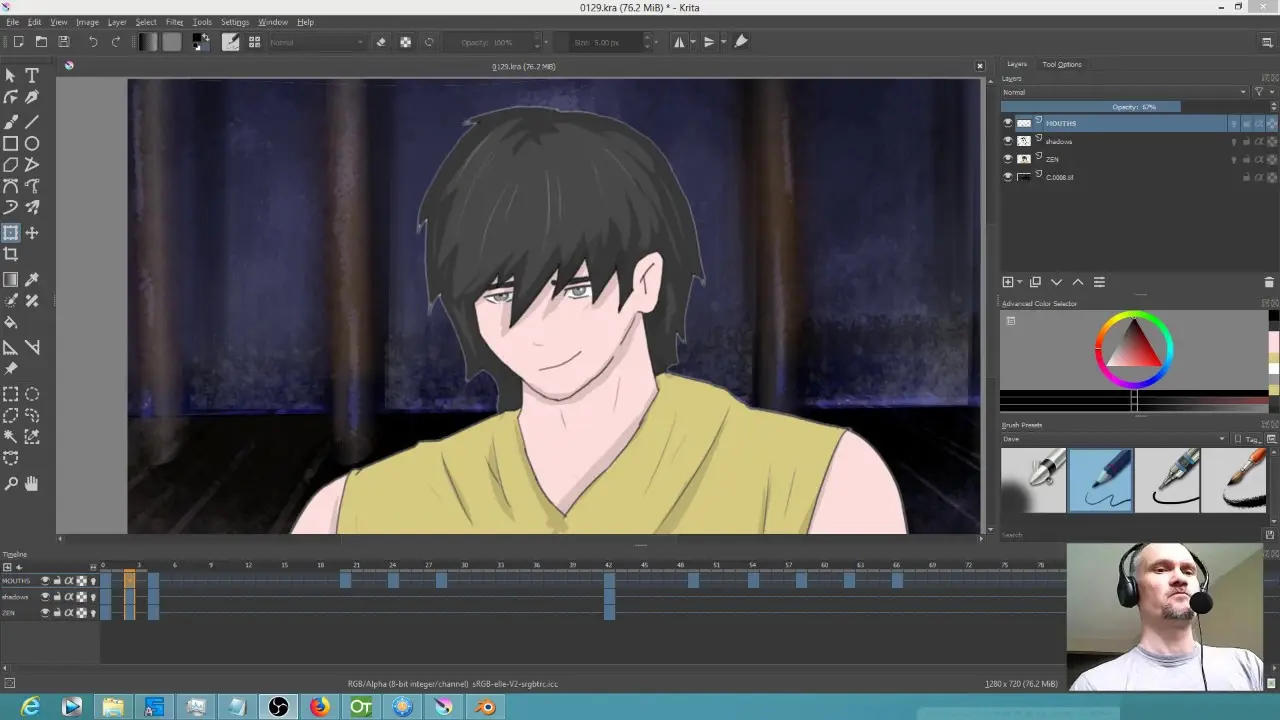1280x720 pixels.
Task: Pick the Polygon tool
Action: point(11,165)
